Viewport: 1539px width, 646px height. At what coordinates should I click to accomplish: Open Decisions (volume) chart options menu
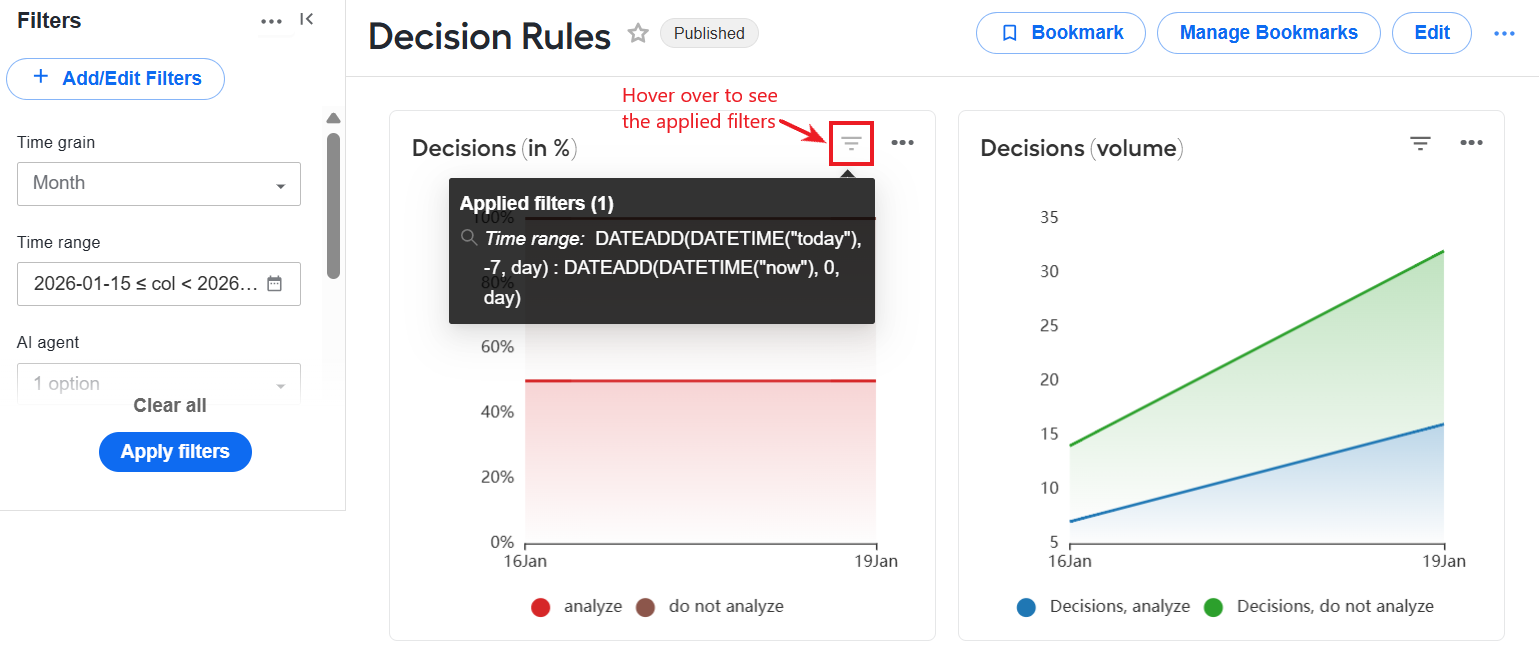click(1471, 143)
